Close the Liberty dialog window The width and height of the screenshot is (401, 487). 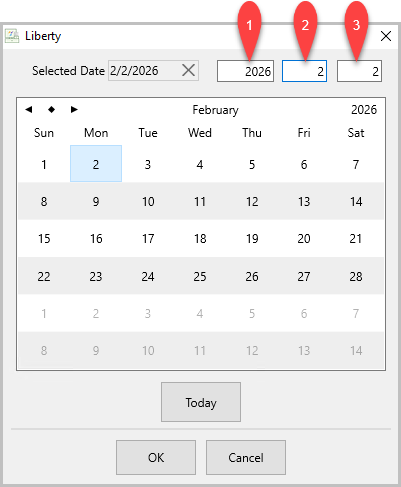click(x=386, y=36)
